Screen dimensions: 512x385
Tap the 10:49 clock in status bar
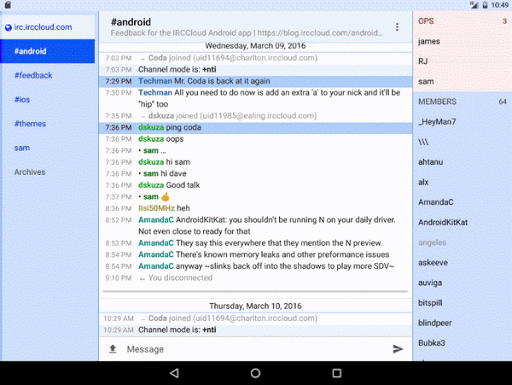pyautogui.click(x=500, y=5)
